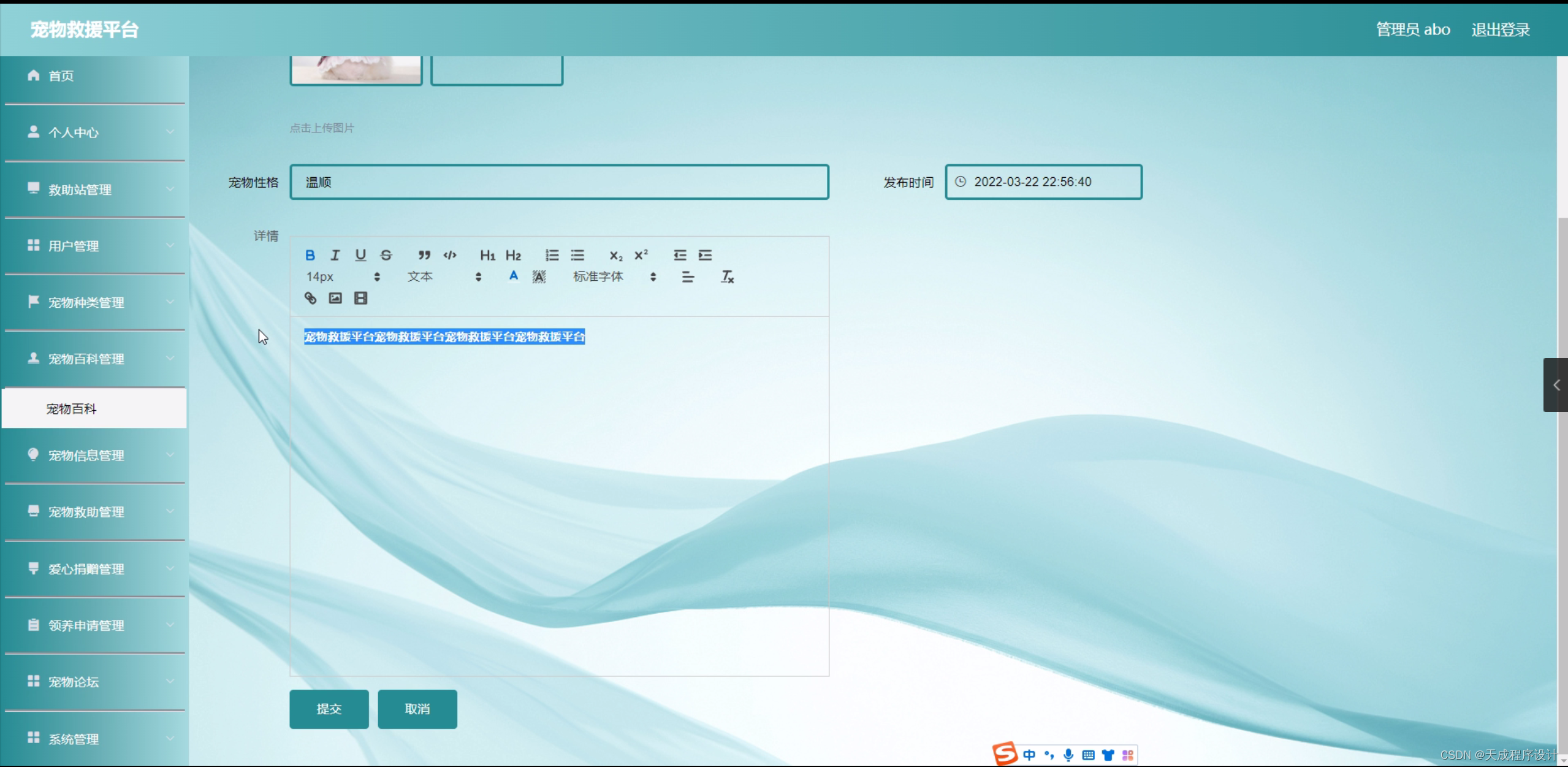Open the text color picker
The width and height of the screenshot is (1568, 767).
[x=514, y=277]
